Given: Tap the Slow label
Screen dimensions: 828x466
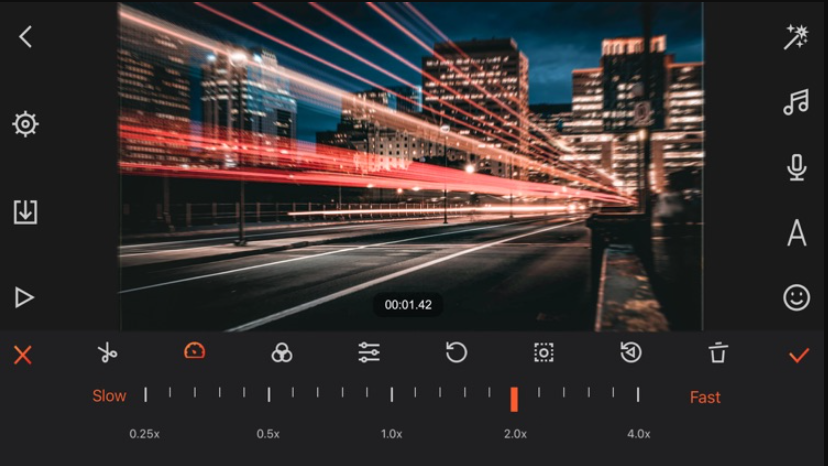Looking at the screenshot, I should tap(109, 396).
